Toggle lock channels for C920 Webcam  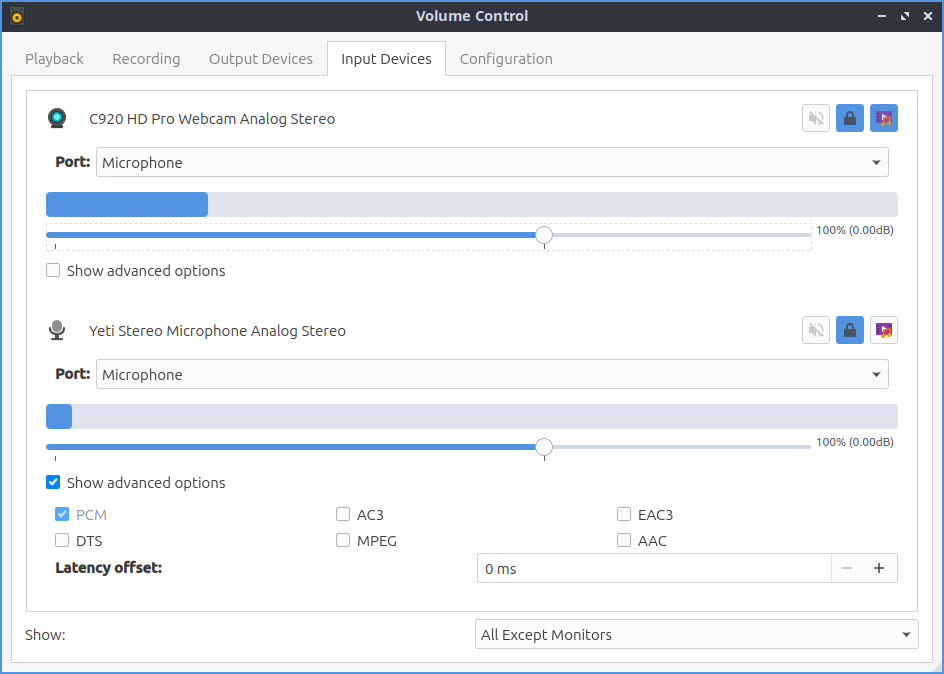(849, 118)
